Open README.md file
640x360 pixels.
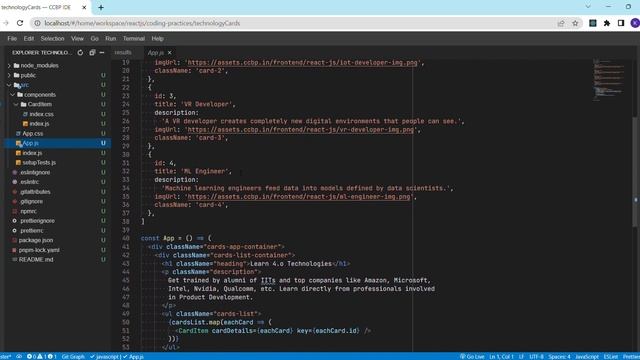point(36,260)
